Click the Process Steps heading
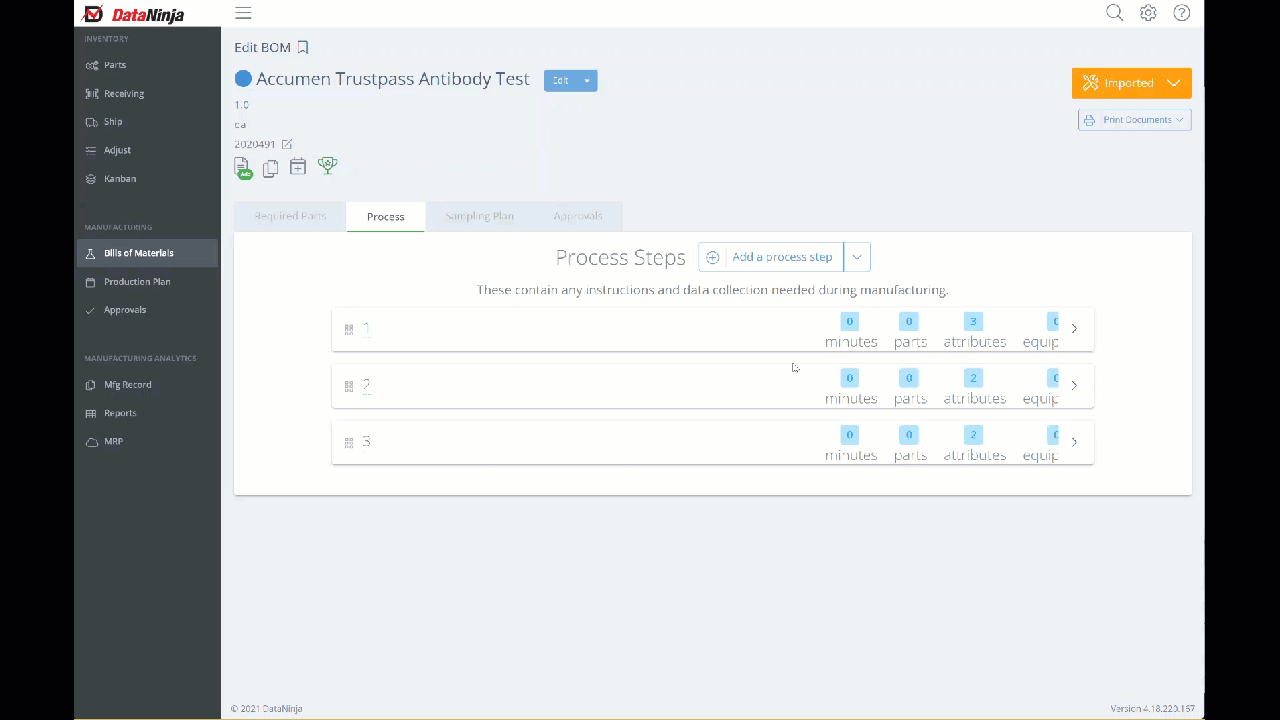This screenshot has width=1280, height=720. click(x=621, y=258)
